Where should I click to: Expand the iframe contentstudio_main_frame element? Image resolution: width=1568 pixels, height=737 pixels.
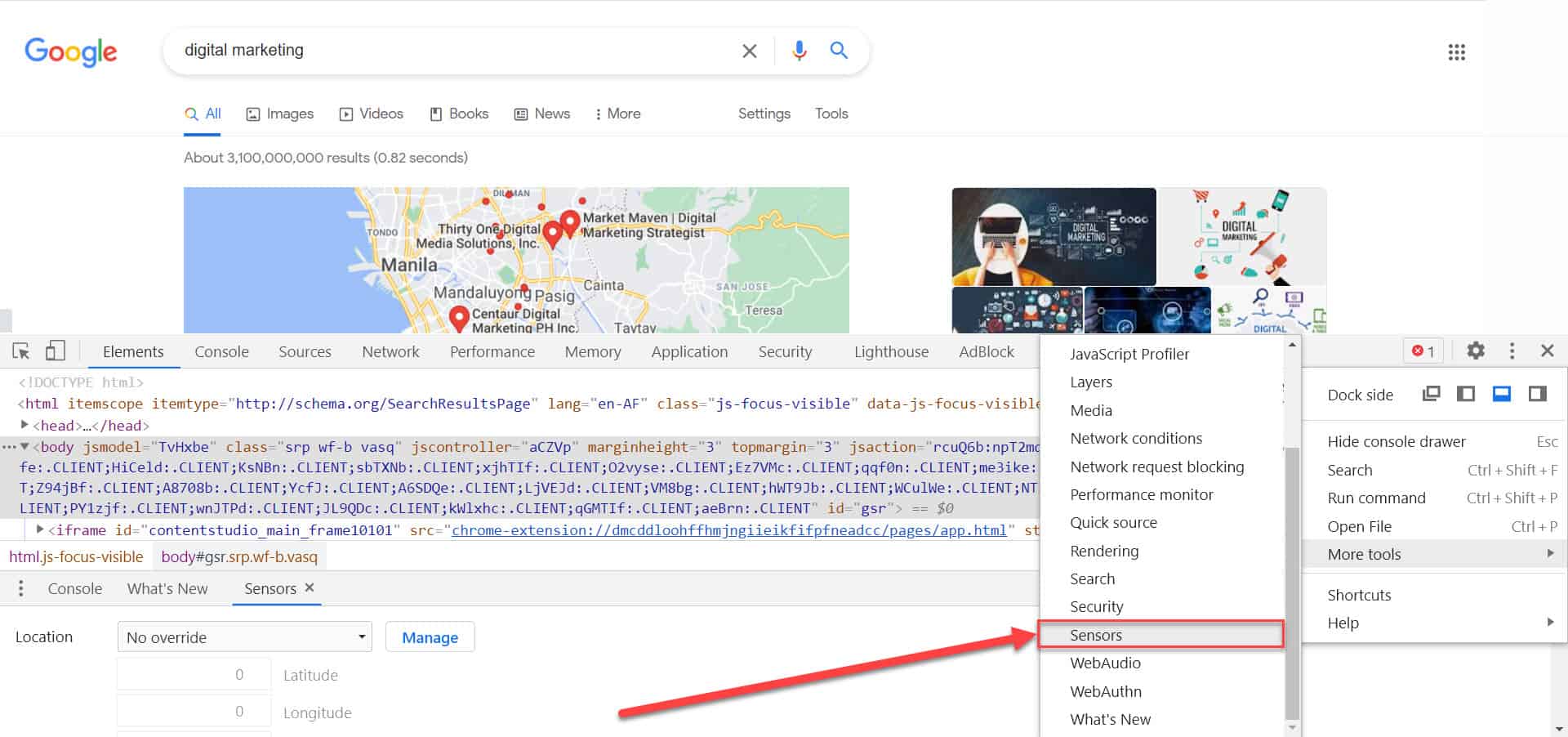pyautogui.click(x=39, y=529)
